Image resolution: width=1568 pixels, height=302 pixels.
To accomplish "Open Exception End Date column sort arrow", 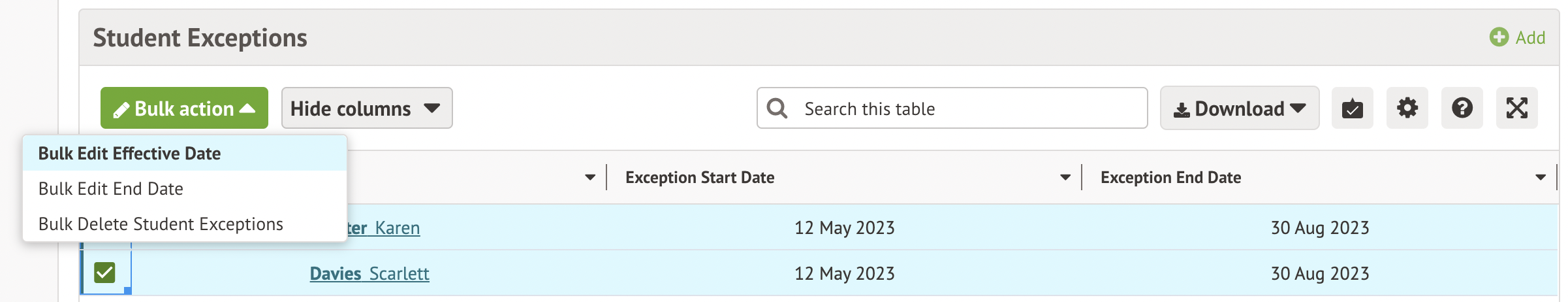I will 1540,178.
